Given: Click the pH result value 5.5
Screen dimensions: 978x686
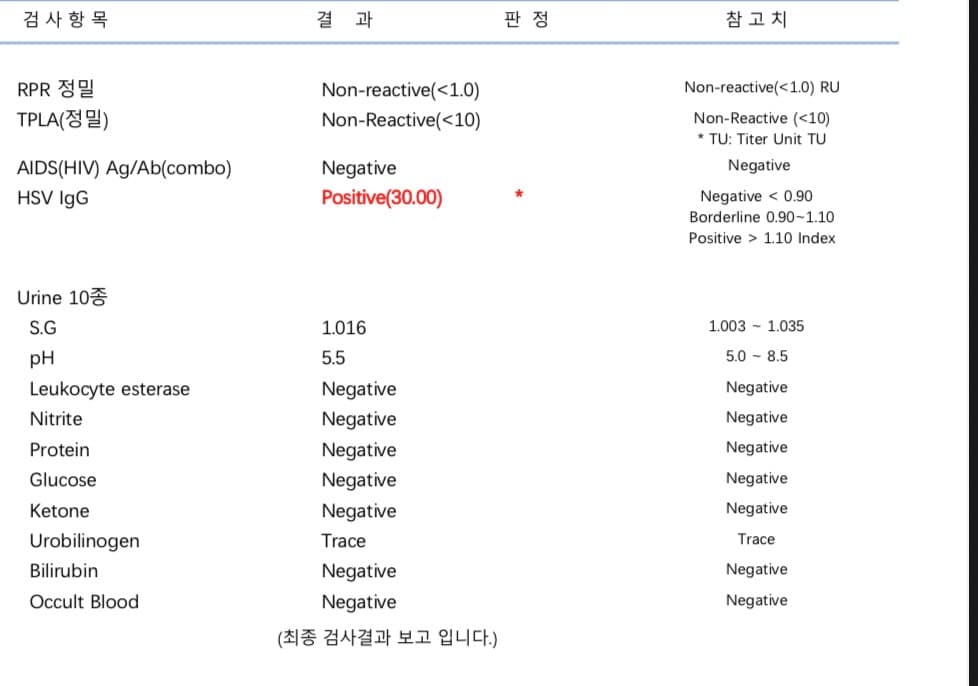Looking at the screenshot, I should [x=334, y=358].
